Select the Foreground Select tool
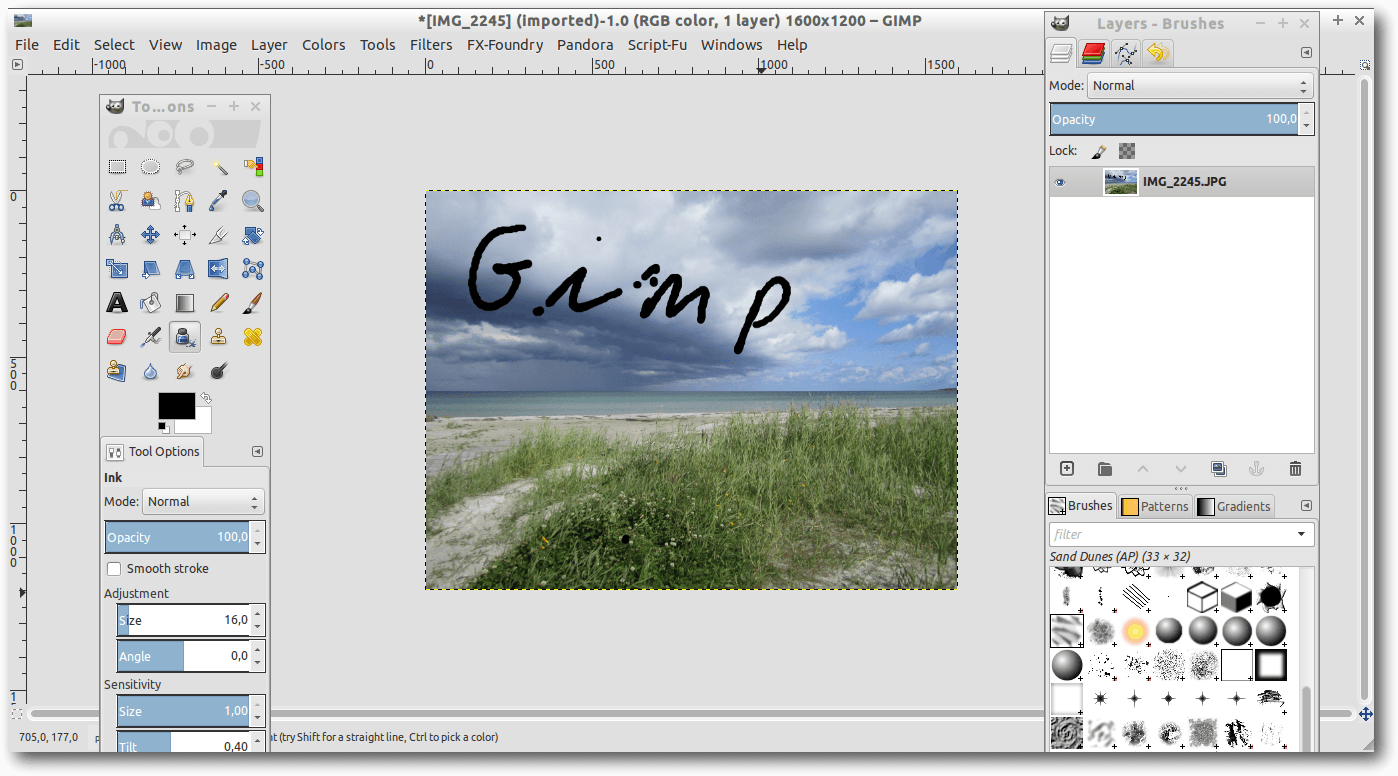Image resolution: width=1398 pixels, height=776 pixels. click(150, 201)
